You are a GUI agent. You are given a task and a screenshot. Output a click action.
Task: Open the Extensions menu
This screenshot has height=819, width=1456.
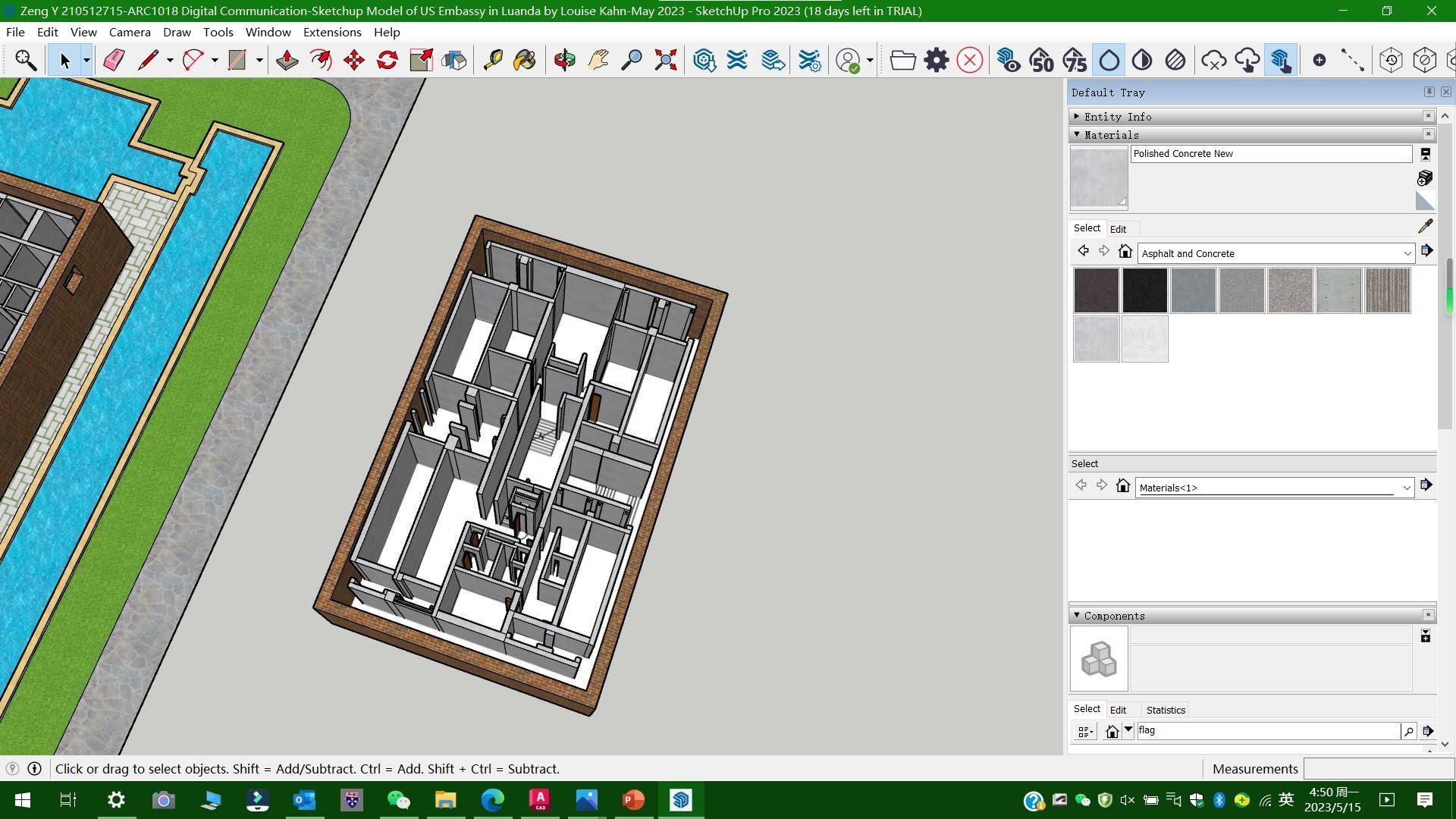point(331,32)
